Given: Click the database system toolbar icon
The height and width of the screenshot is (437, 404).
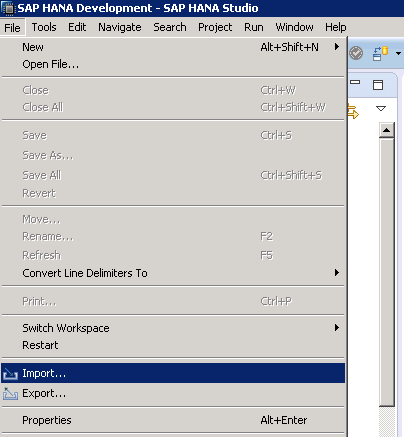Looking at the screenshot, I should [380, 53].
